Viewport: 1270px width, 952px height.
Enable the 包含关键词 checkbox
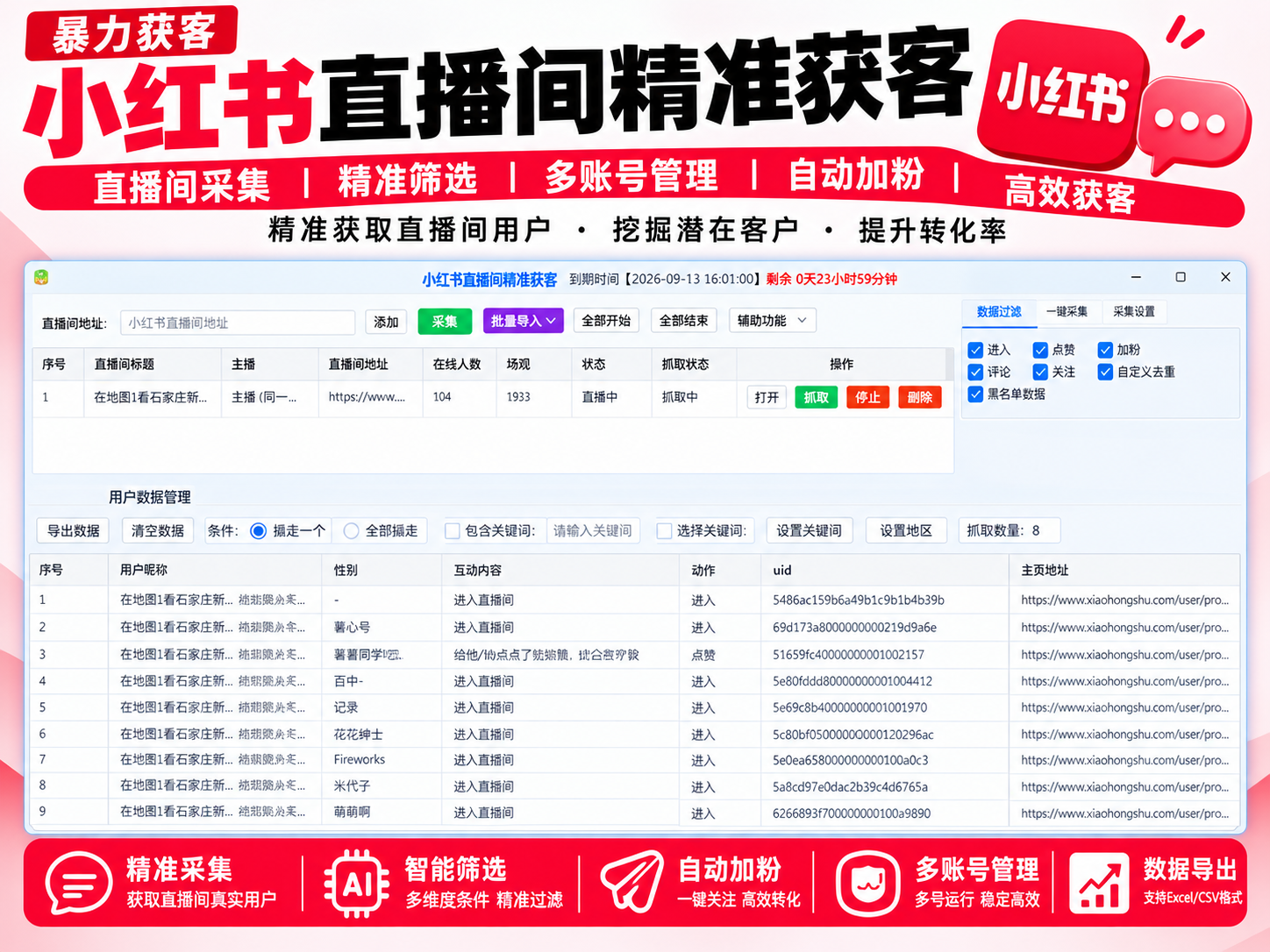(x=453, y=530)
